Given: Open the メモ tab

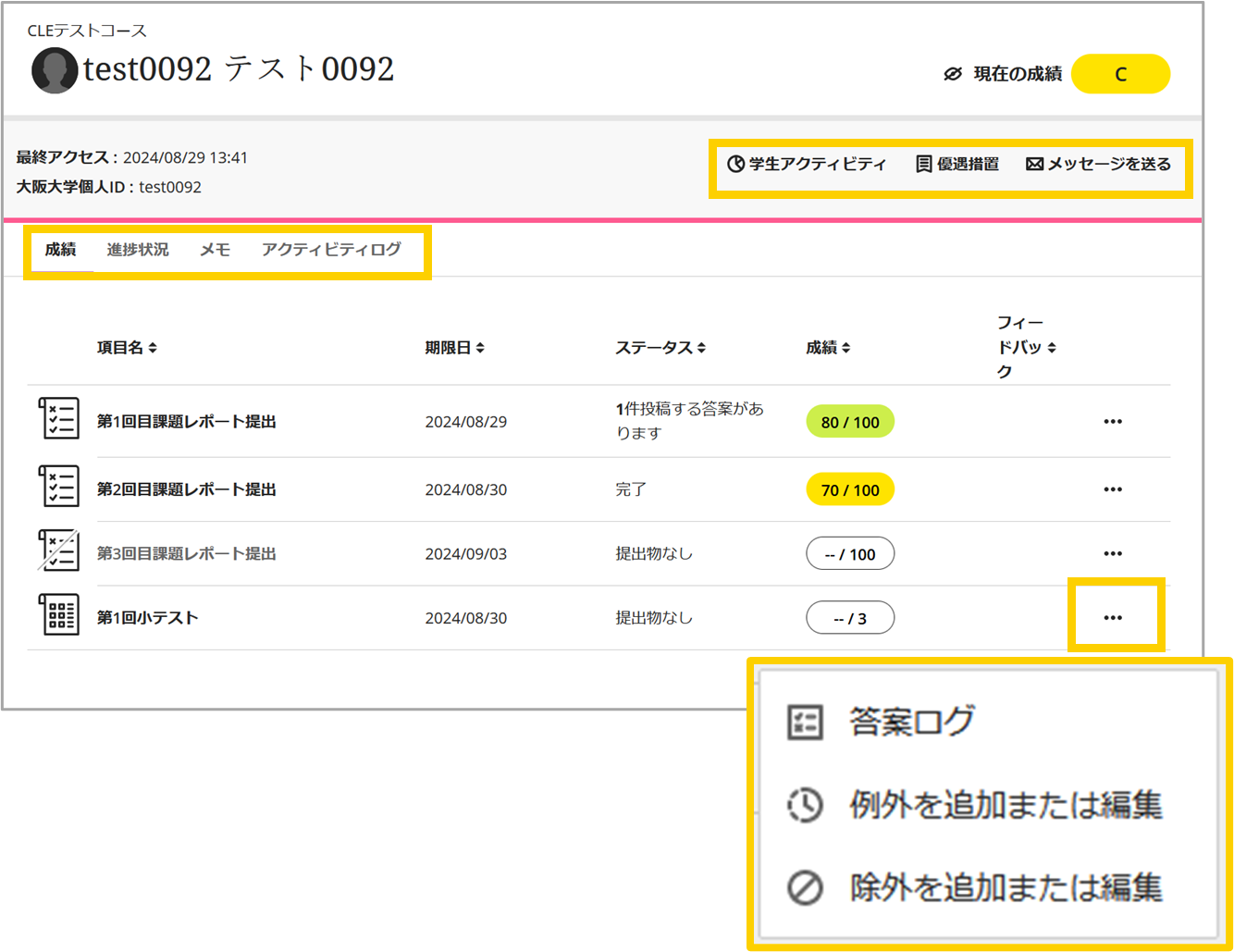Looking at the screenshot, I should click(x=215, y=250).
